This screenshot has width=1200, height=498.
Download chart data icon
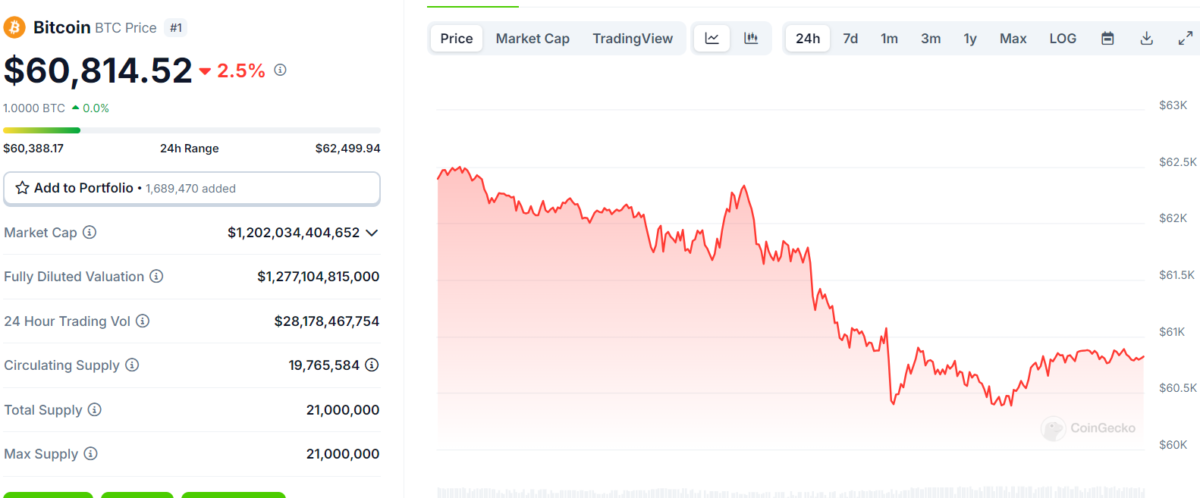point(1146,39)
